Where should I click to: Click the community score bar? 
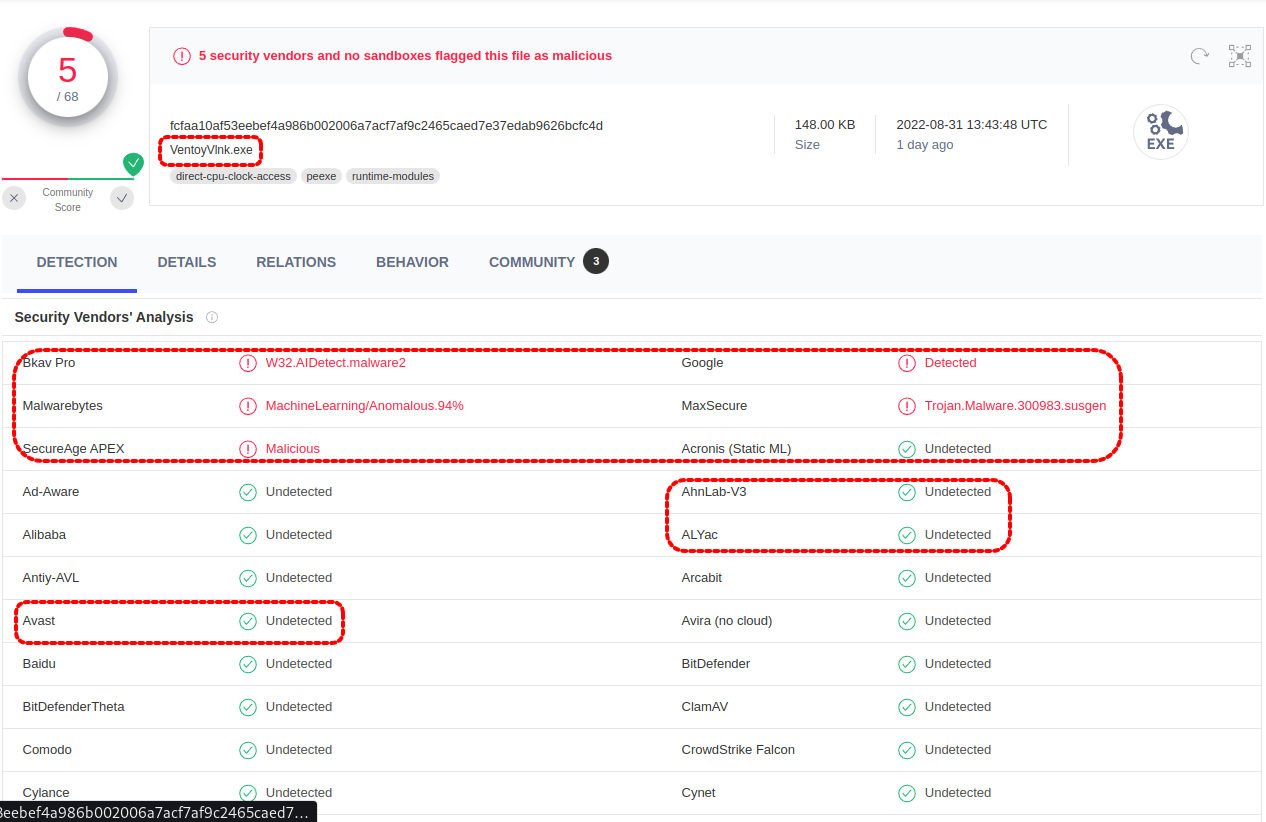(68, 179)
